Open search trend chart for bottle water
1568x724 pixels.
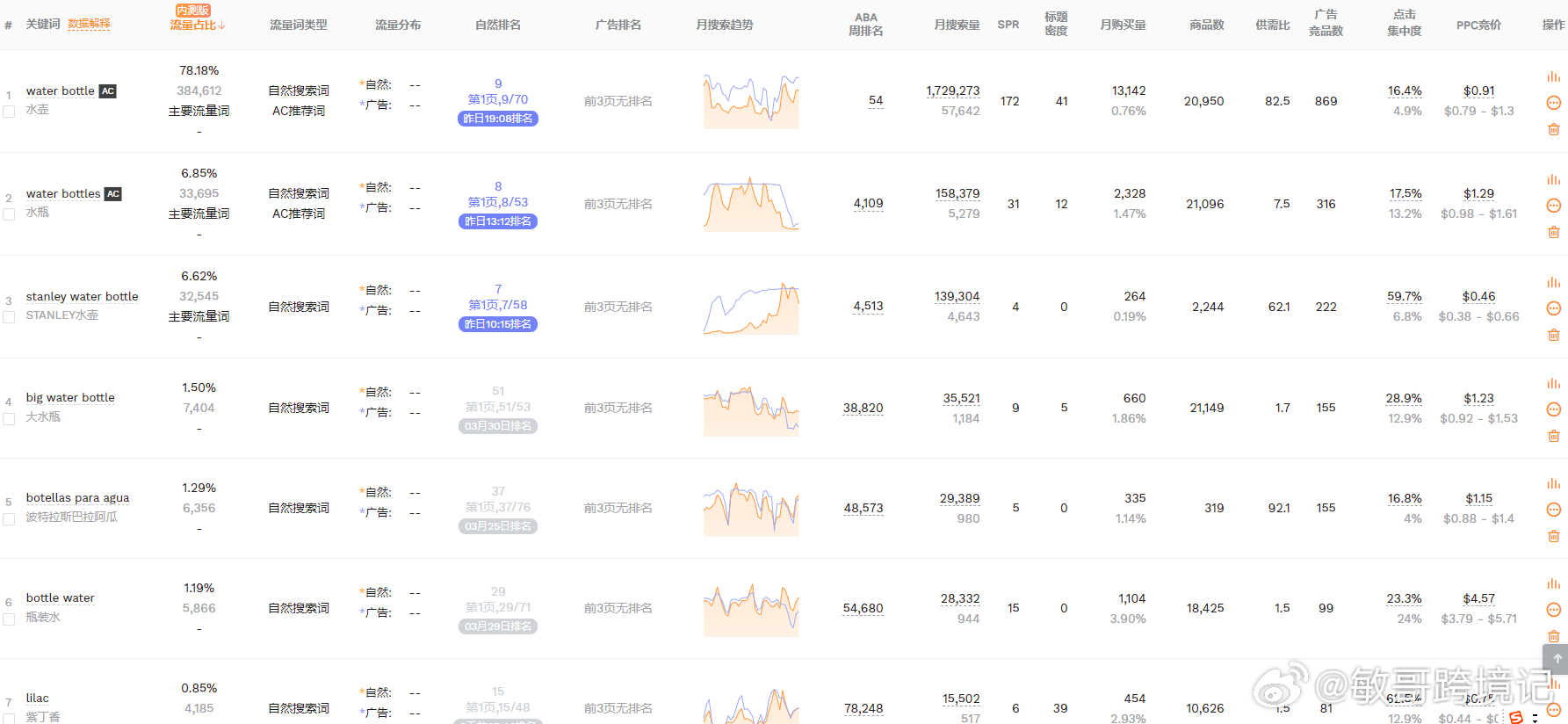click(751, 609)
